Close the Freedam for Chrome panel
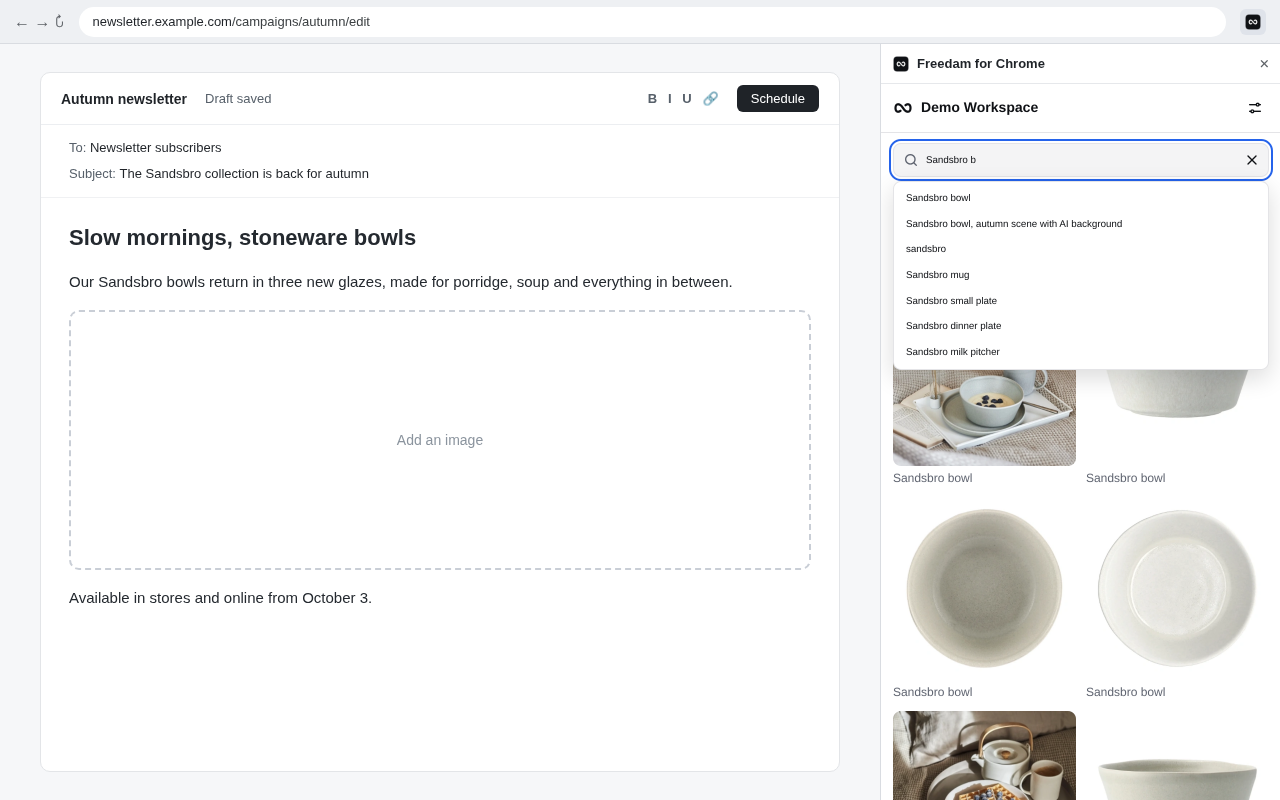This screenshot has width=1280, height=800. click(x=1264, y=64)
